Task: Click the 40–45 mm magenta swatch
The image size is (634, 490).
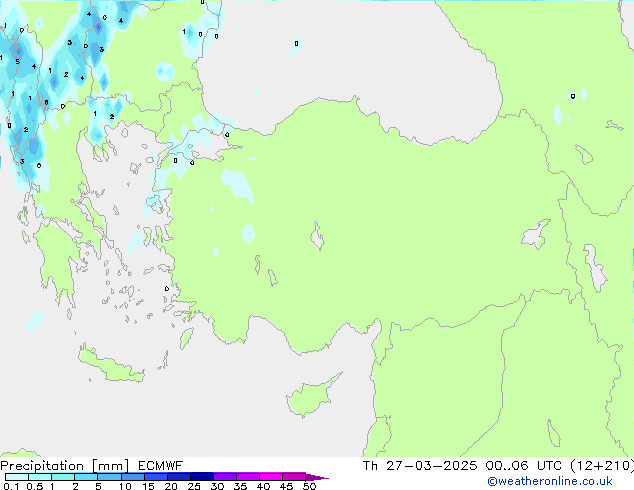Action: click(271, 477)
